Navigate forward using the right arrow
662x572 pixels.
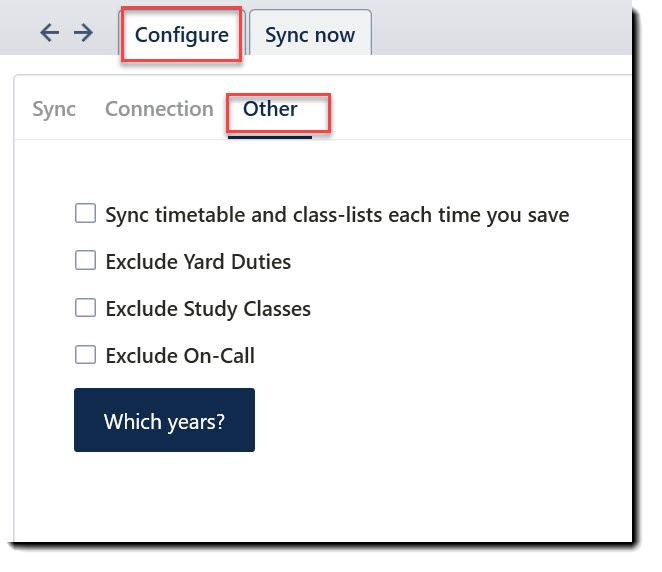(x=83, y=33)
